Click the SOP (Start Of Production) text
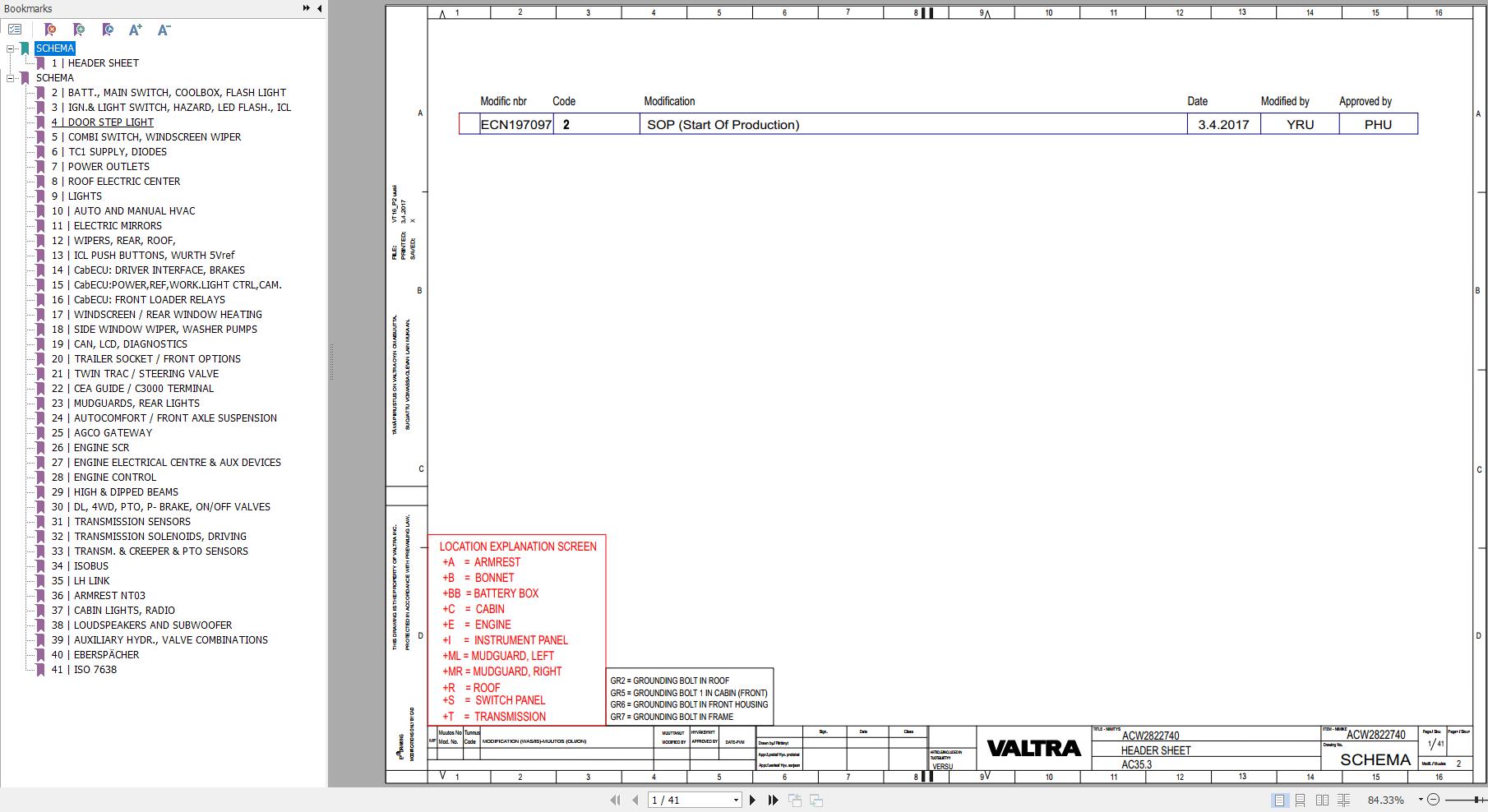This screenshot has height=812, width=1488. (723, 125)
